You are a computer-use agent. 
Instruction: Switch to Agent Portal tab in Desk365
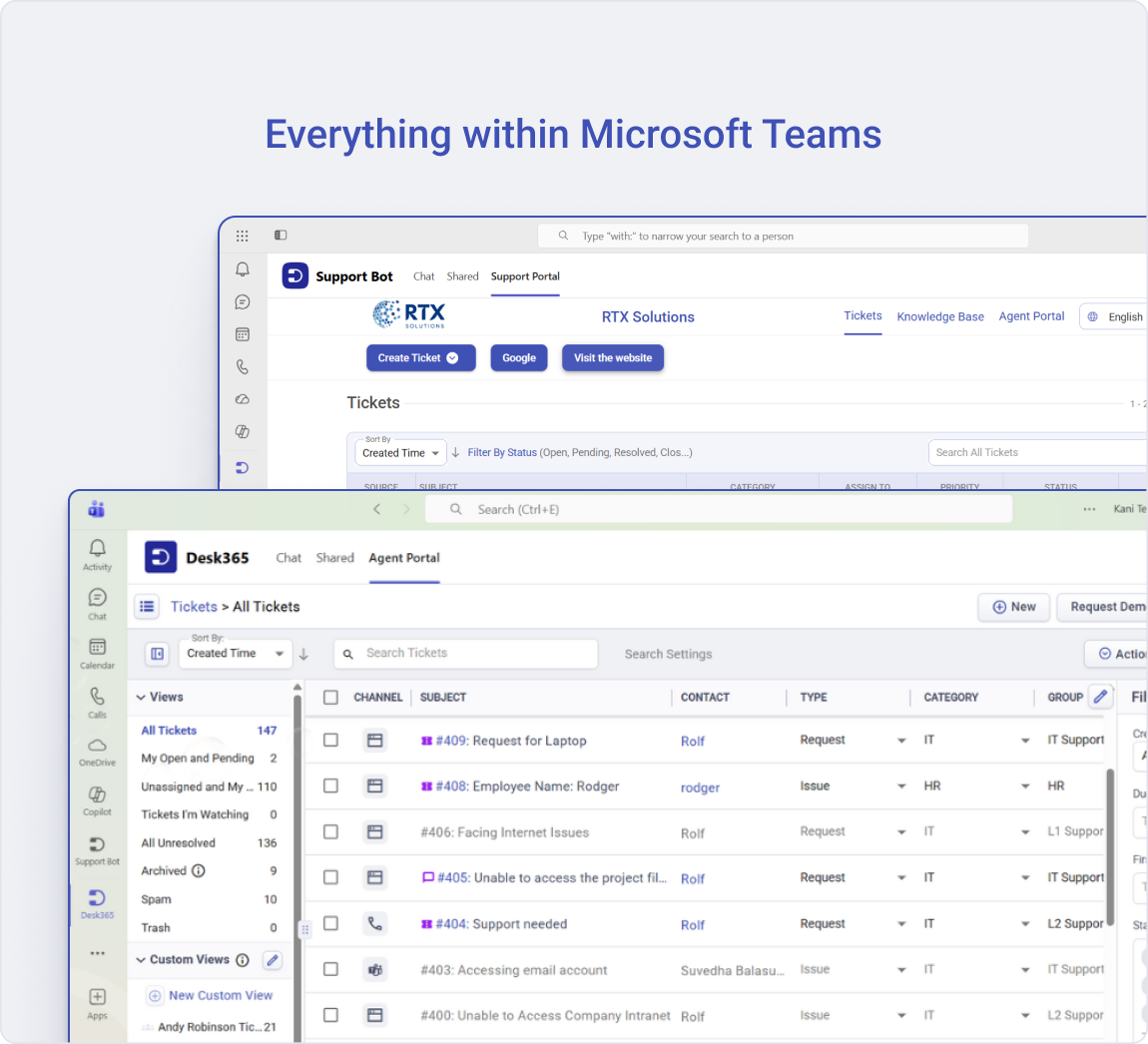[x=404, y=558]
